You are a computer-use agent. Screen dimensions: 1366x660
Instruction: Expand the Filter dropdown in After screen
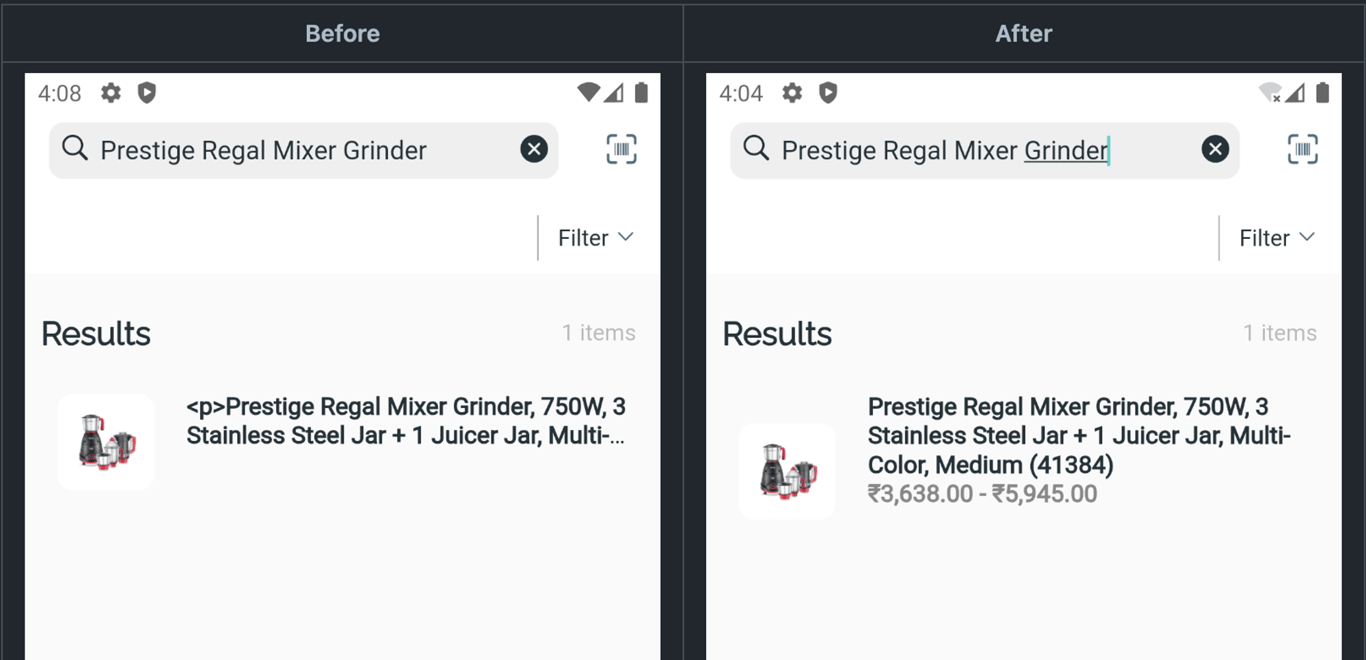coord(1277,238)
